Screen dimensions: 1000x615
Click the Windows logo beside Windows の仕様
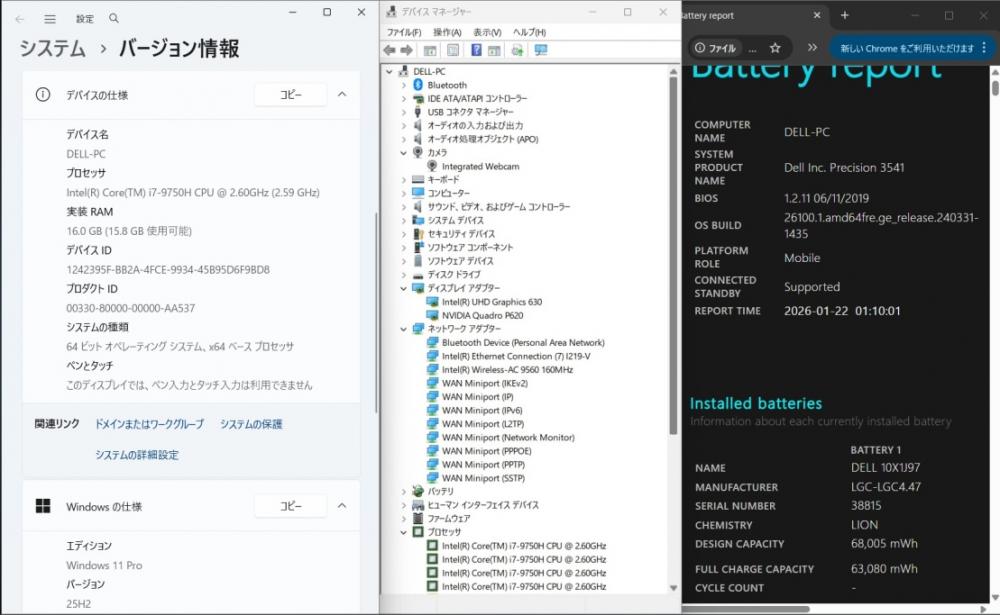43,506
